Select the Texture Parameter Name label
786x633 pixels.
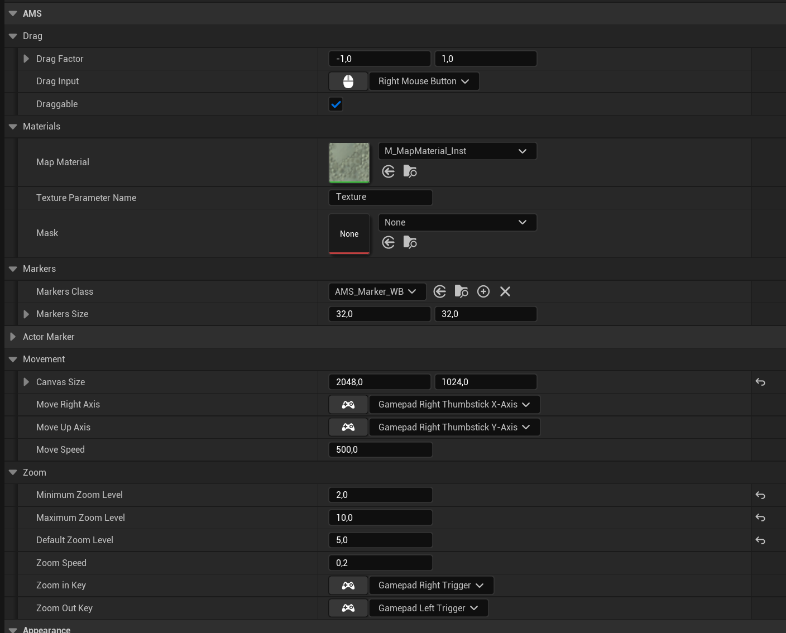tap(86, 198)
